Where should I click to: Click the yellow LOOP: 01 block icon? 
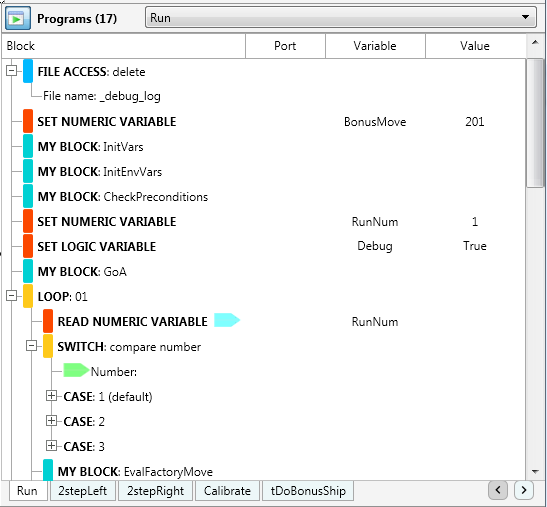click(28, 296)
